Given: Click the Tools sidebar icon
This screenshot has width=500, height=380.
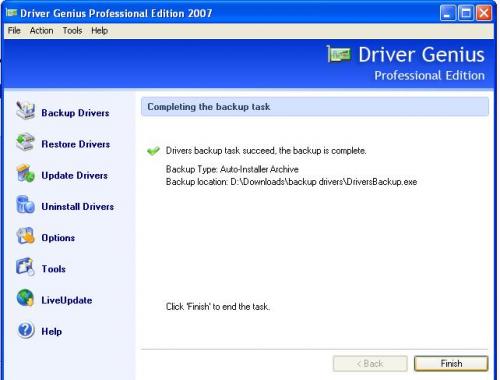Looking at the screenshot, I should pos(25,267).
